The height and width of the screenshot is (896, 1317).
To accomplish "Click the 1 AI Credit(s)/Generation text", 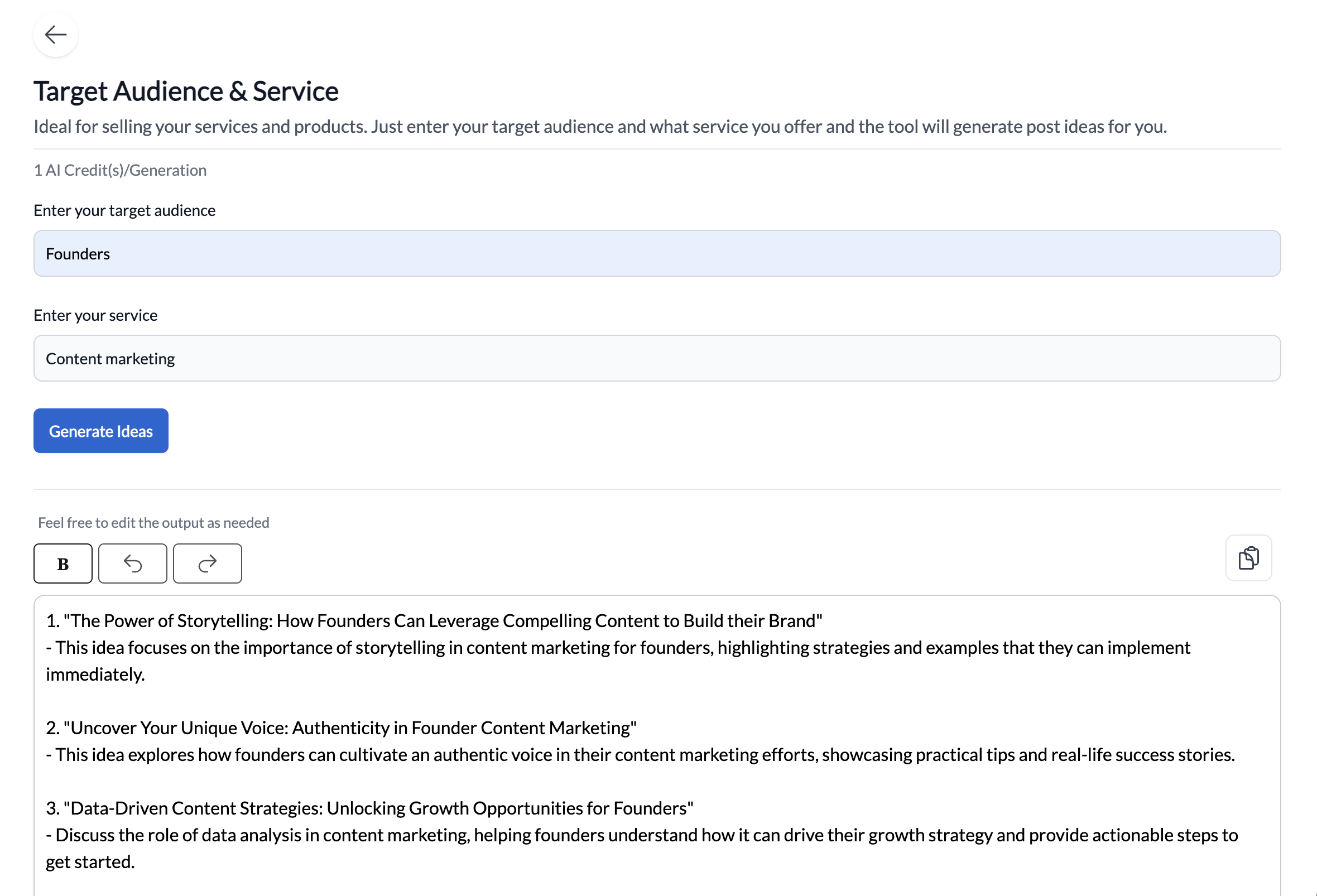I will point(120,171).
